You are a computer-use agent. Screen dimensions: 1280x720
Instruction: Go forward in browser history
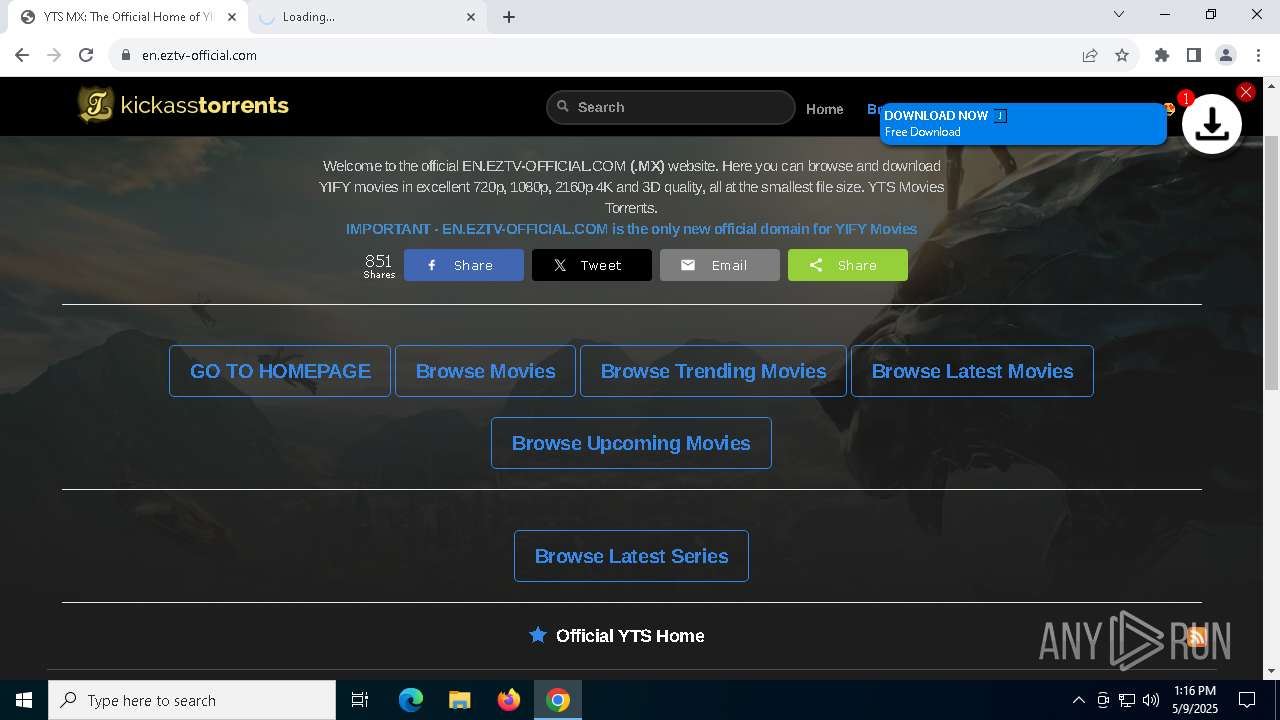(x=54, y=55)
